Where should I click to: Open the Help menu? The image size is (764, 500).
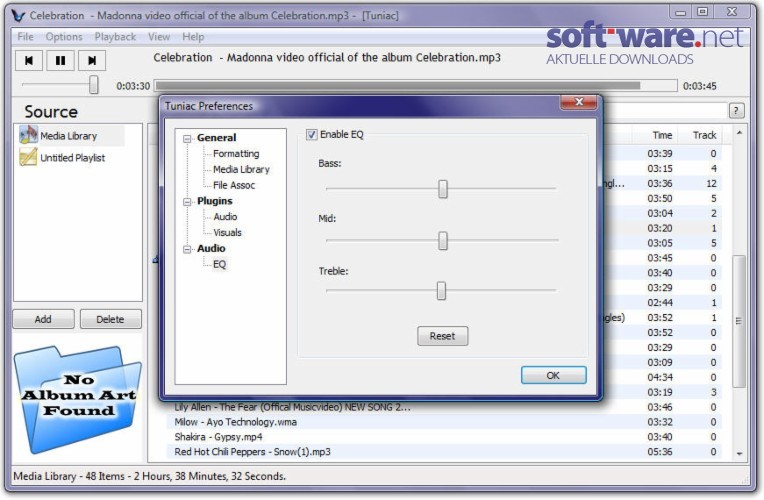click(x=193, y=37)
